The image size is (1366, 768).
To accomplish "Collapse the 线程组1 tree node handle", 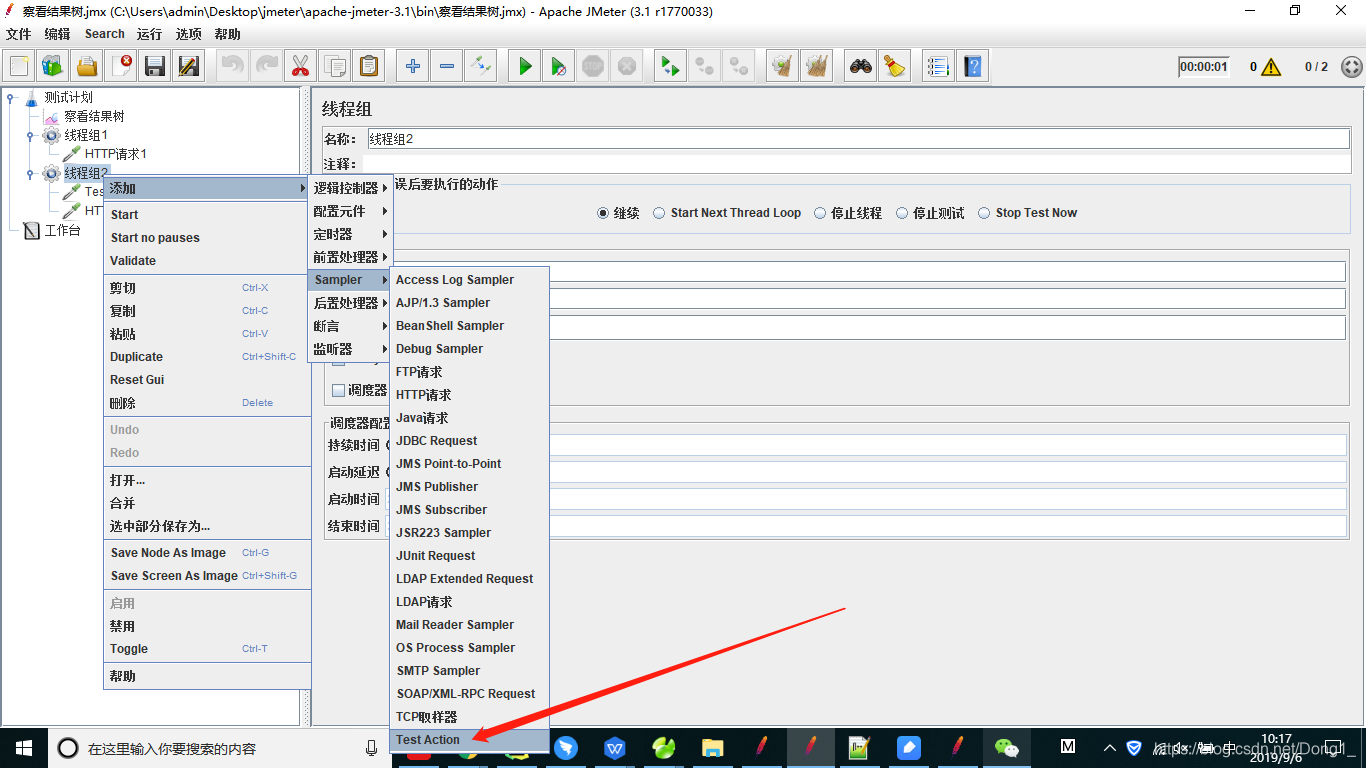I will coord(31,135).
